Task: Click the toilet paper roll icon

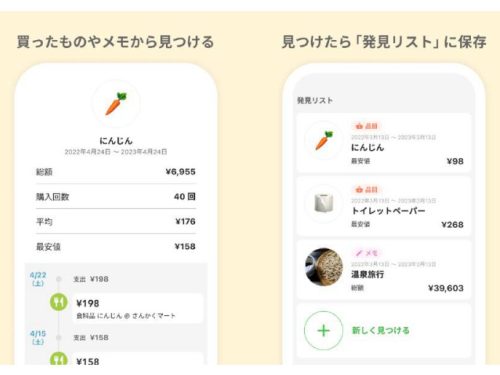Action: [324, 203]
